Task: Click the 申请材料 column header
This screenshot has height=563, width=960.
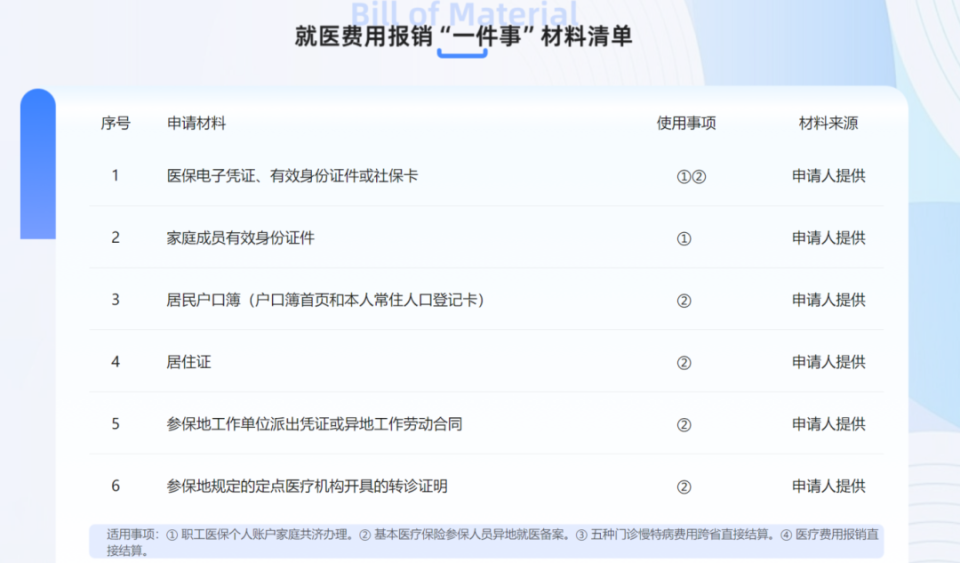Action: point(197,123)
